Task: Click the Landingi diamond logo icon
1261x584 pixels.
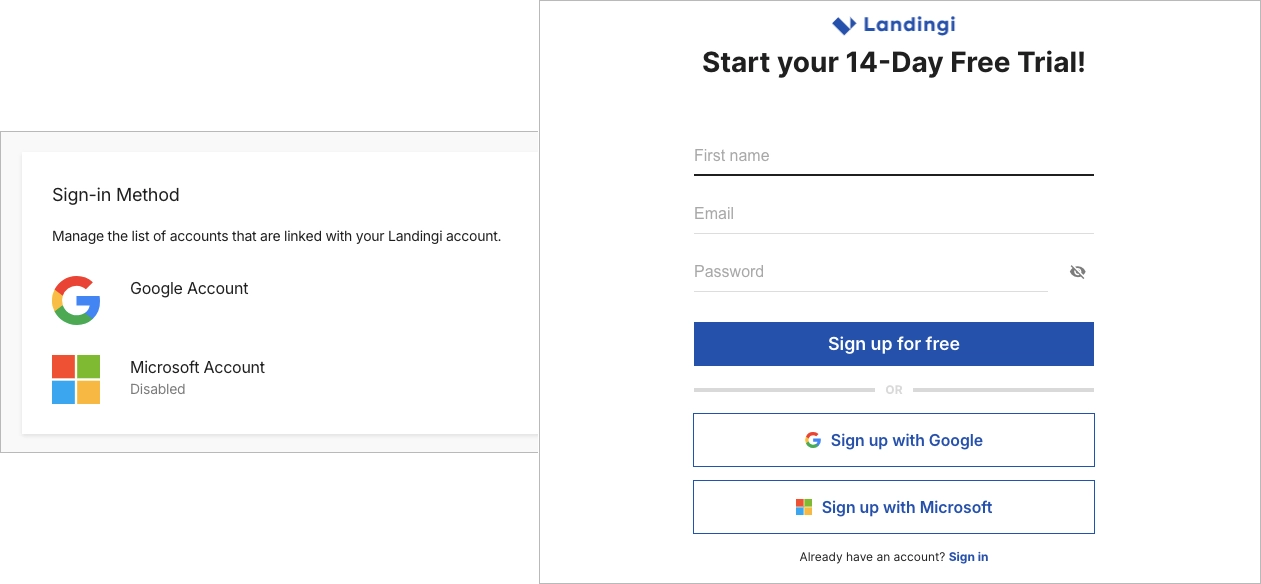Action: [844, 25]
